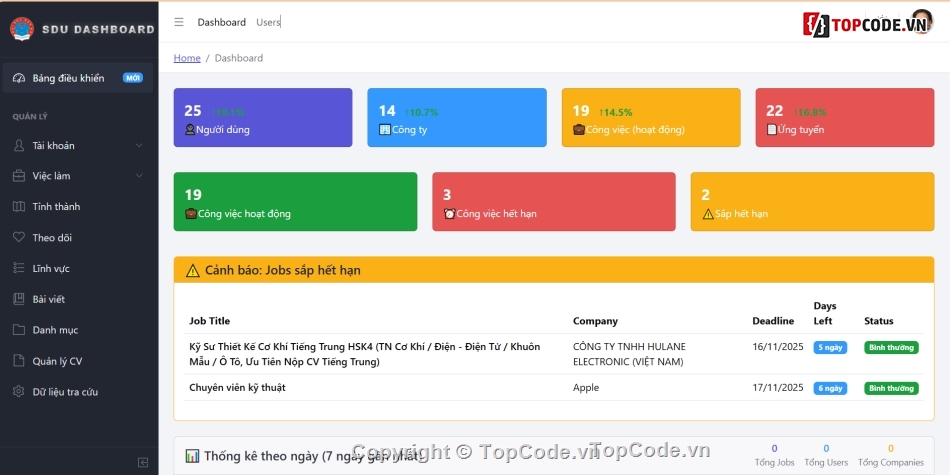Click chart icon beside Thống kê theo ngày

[x=193, y=456]
